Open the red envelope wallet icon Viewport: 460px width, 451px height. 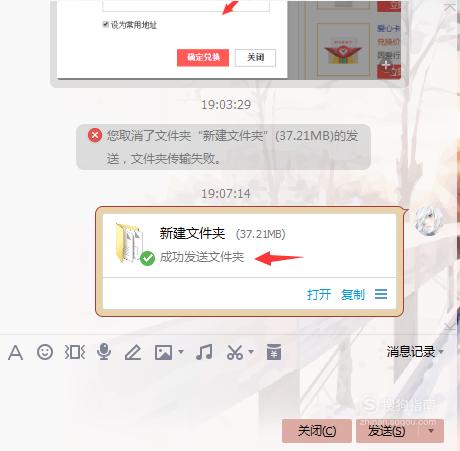click(274, 352)
